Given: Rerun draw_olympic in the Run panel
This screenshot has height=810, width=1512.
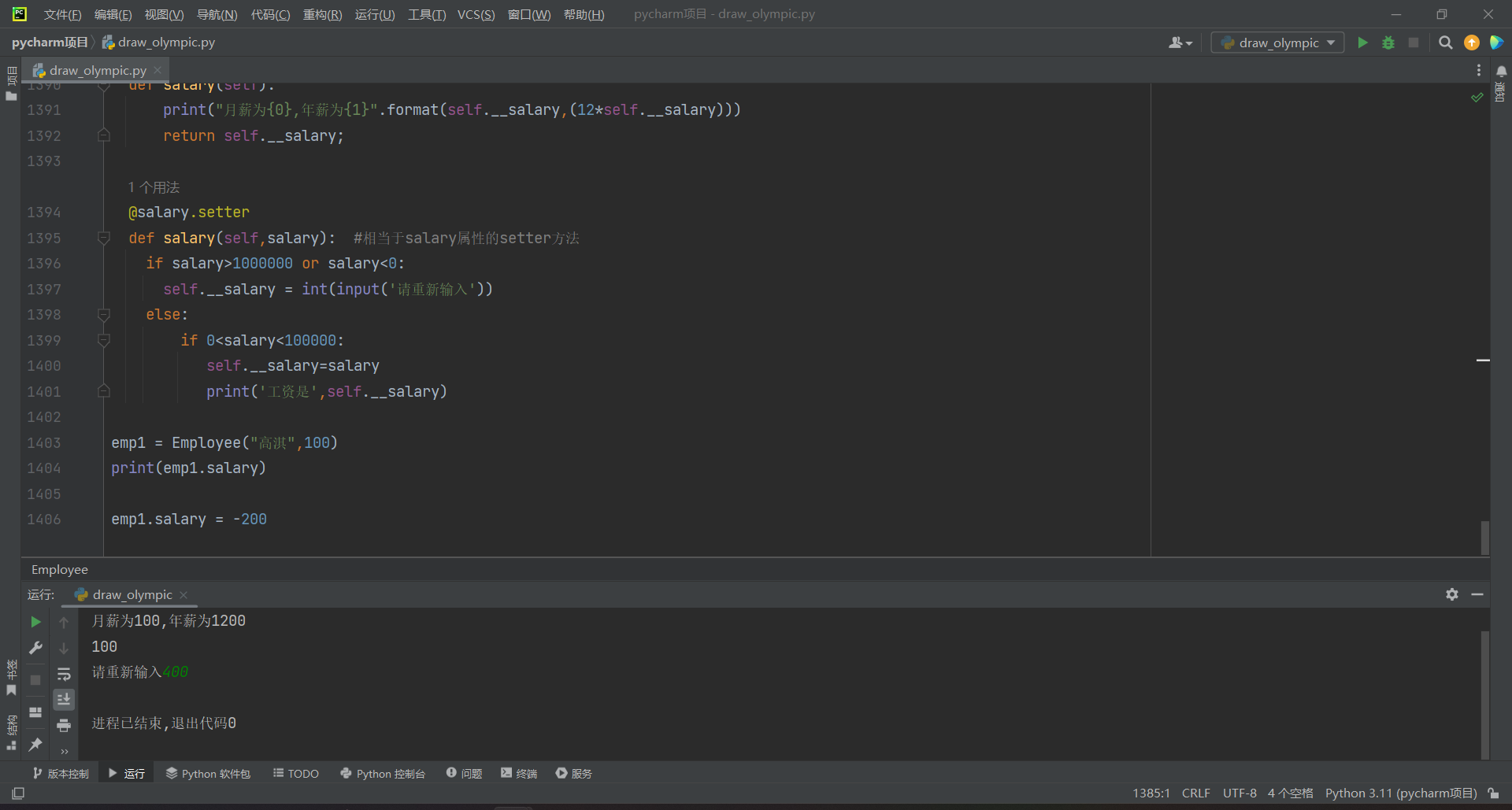Looking at the screenshot, I should 35,622.
